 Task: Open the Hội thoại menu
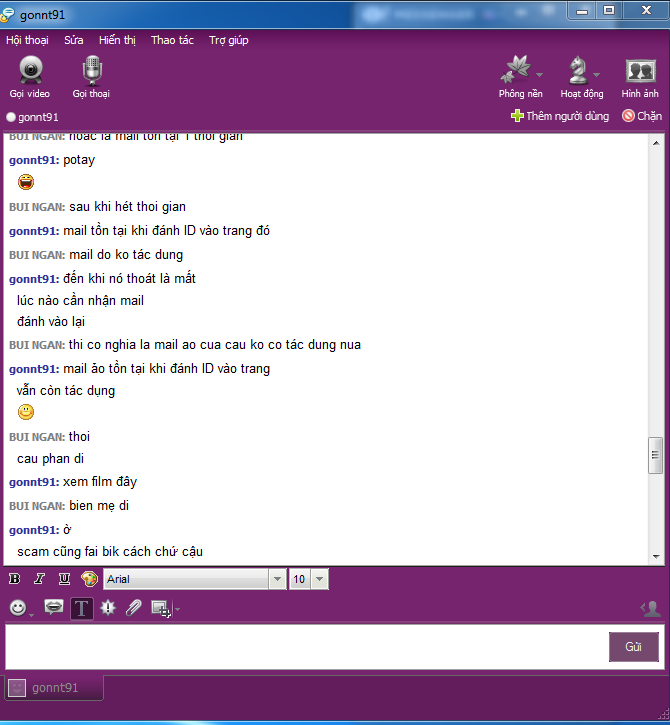click(27, 40)
